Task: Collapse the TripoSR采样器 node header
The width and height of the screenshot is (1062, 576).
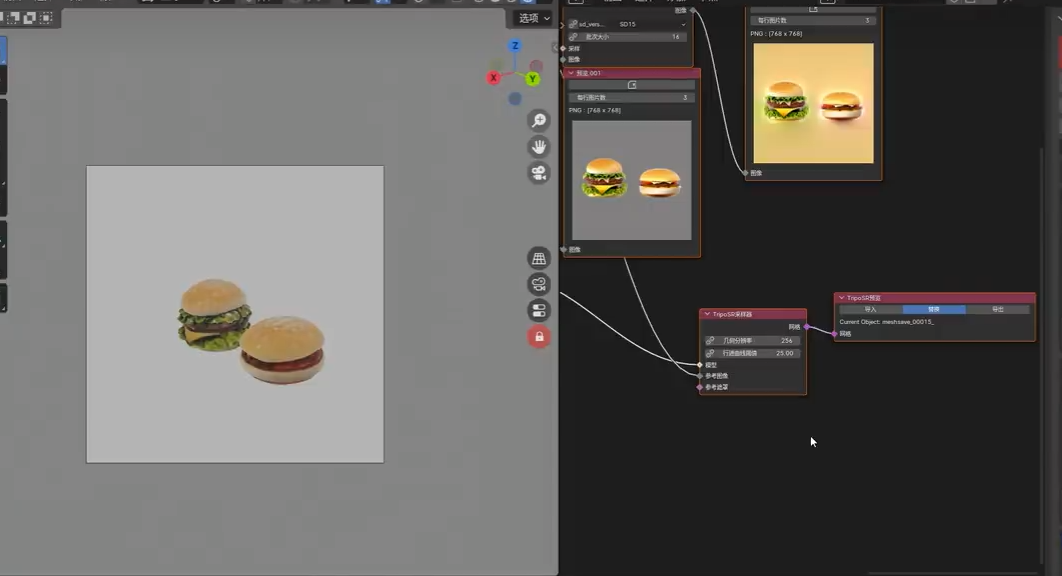Action: [707, 314]
